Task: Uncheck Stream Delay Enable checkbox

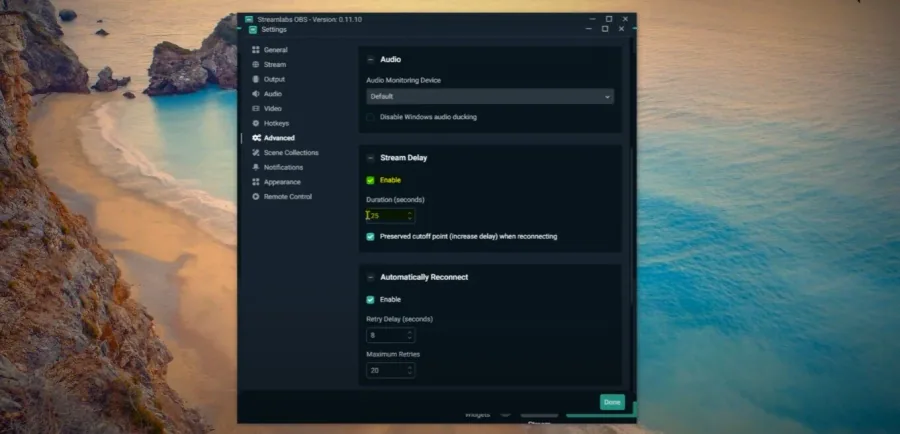Action: (370, 180)
